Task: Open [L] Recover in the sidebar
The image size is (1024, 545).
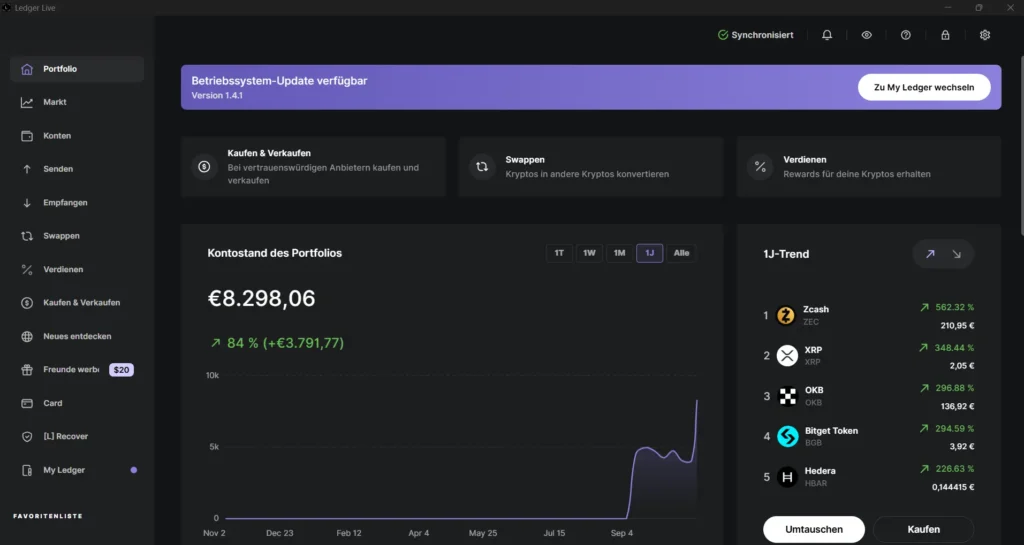Action: coord(77,437)
